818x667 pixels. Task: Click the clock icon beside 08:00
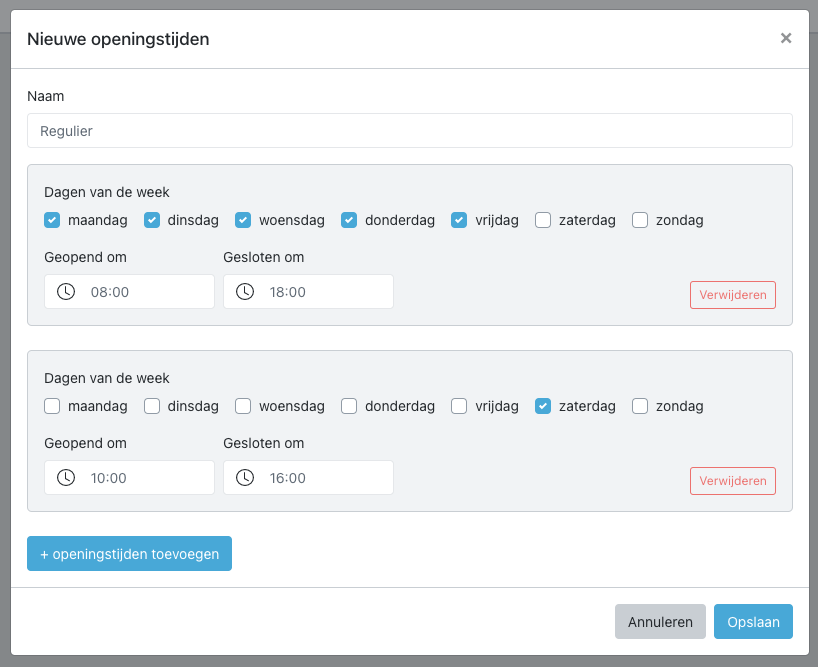(66, 292)
